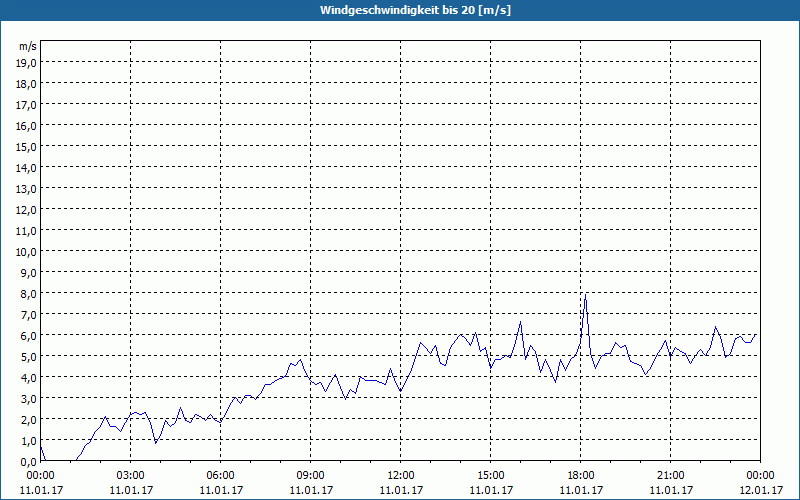Click the 12.01.17 date label
The image size is (800, 500).
coord(761,490)
